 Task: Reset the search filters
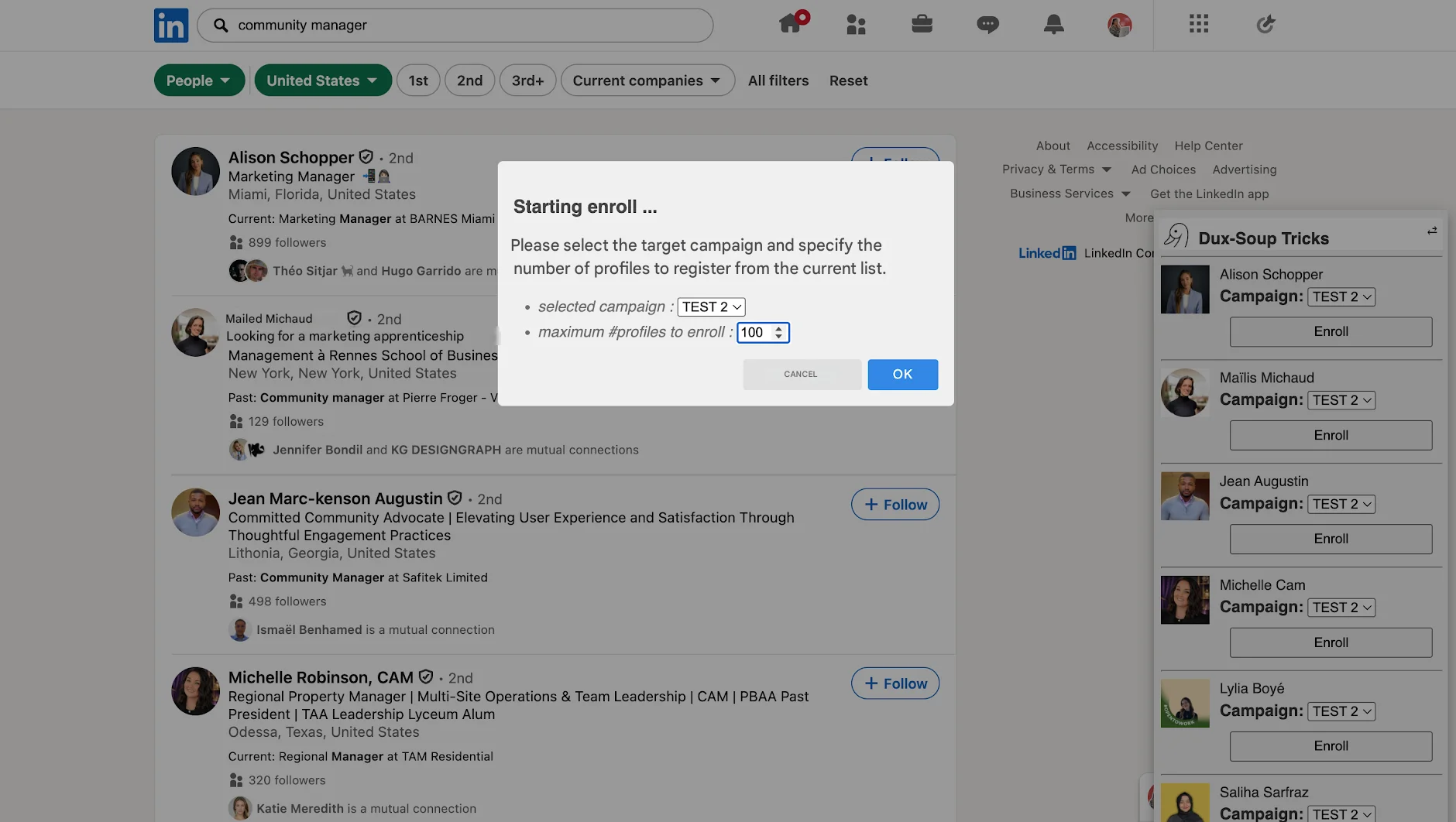pos(848,80)
